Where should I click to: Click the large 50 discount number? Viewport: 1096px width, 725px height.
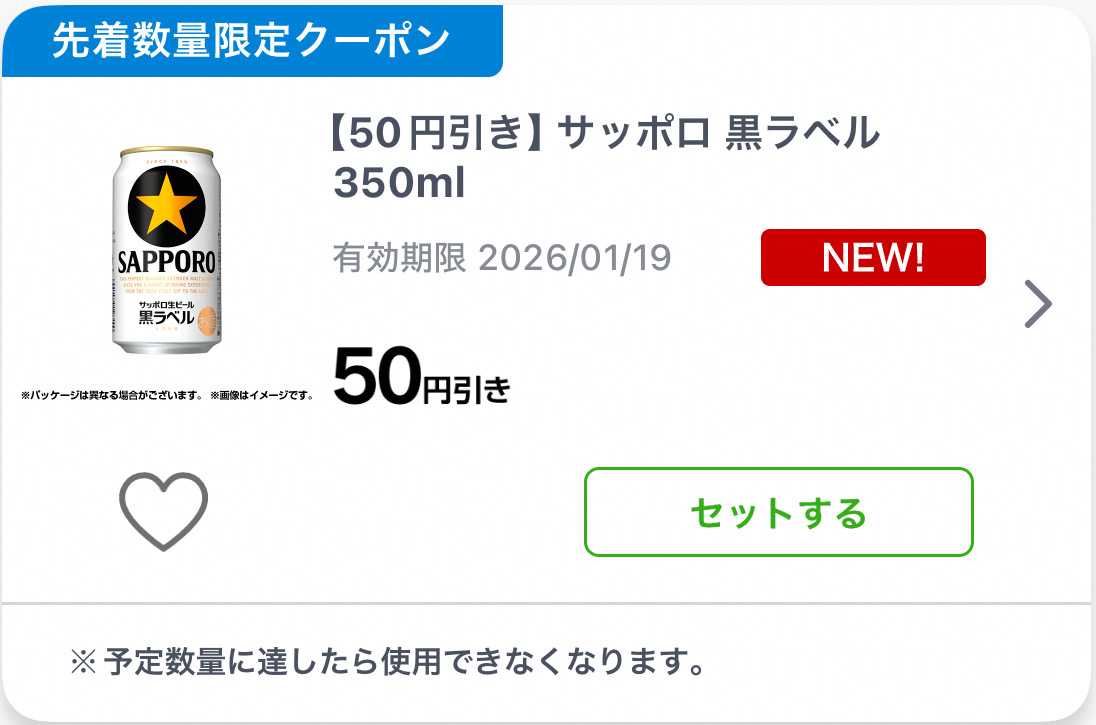[x=377, y=377]
